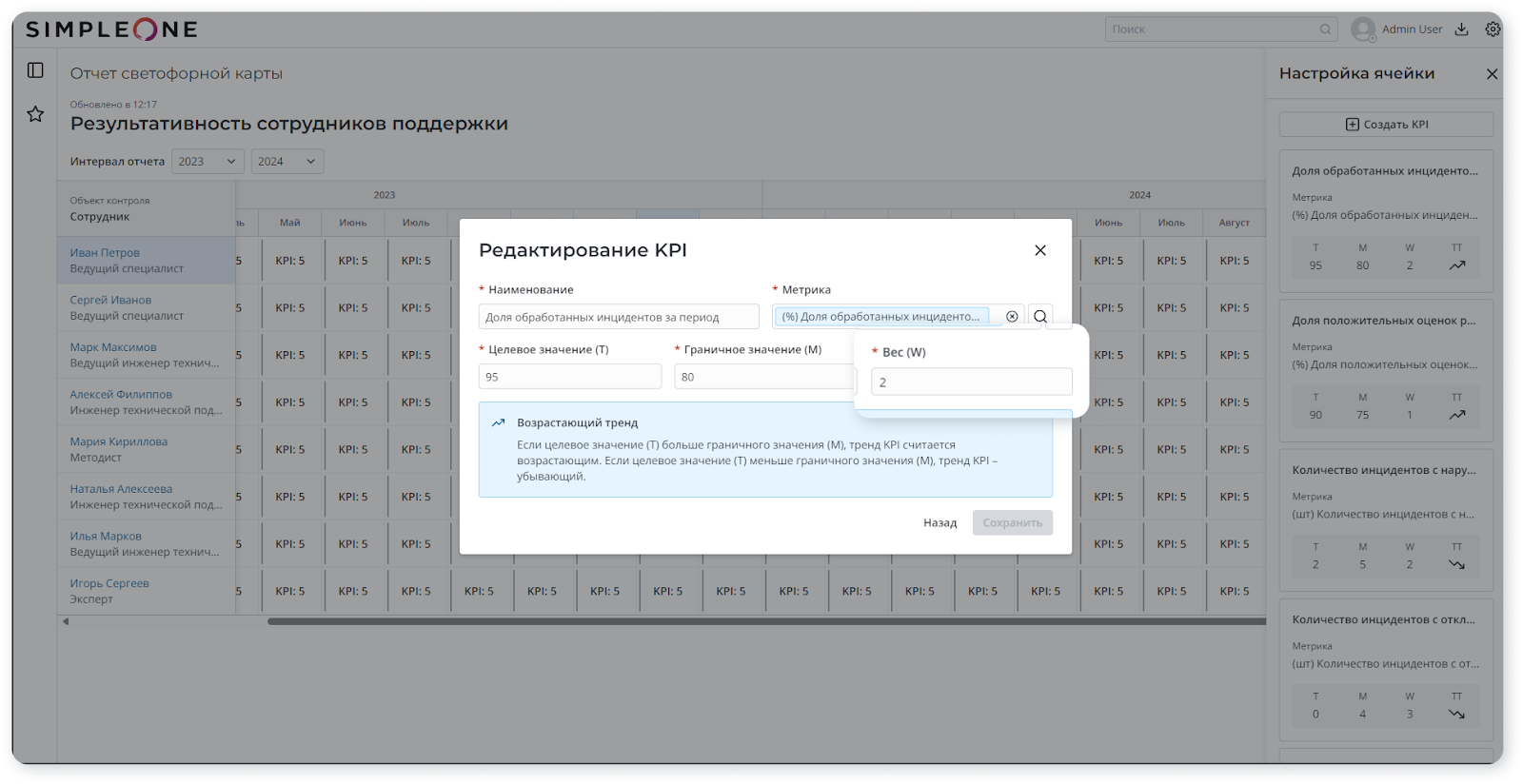1523x784 pixels.
Task: Click trend arrow on Доля обработанных card
Action: 1456,265
